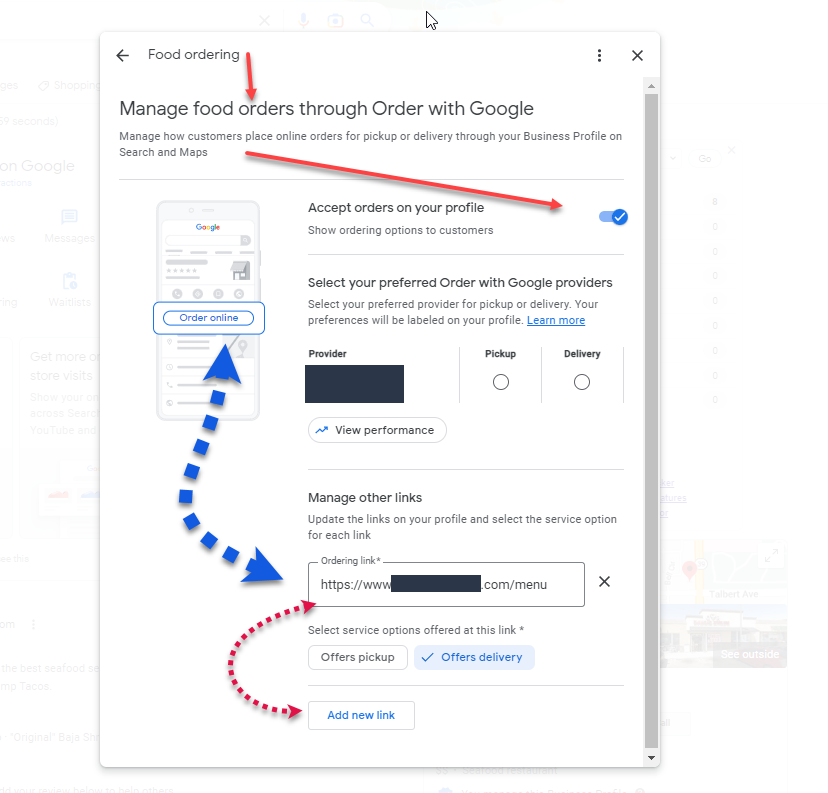Toggle Accept orders on your profile switch
828x793 pixels.
[x=613, y=217]
